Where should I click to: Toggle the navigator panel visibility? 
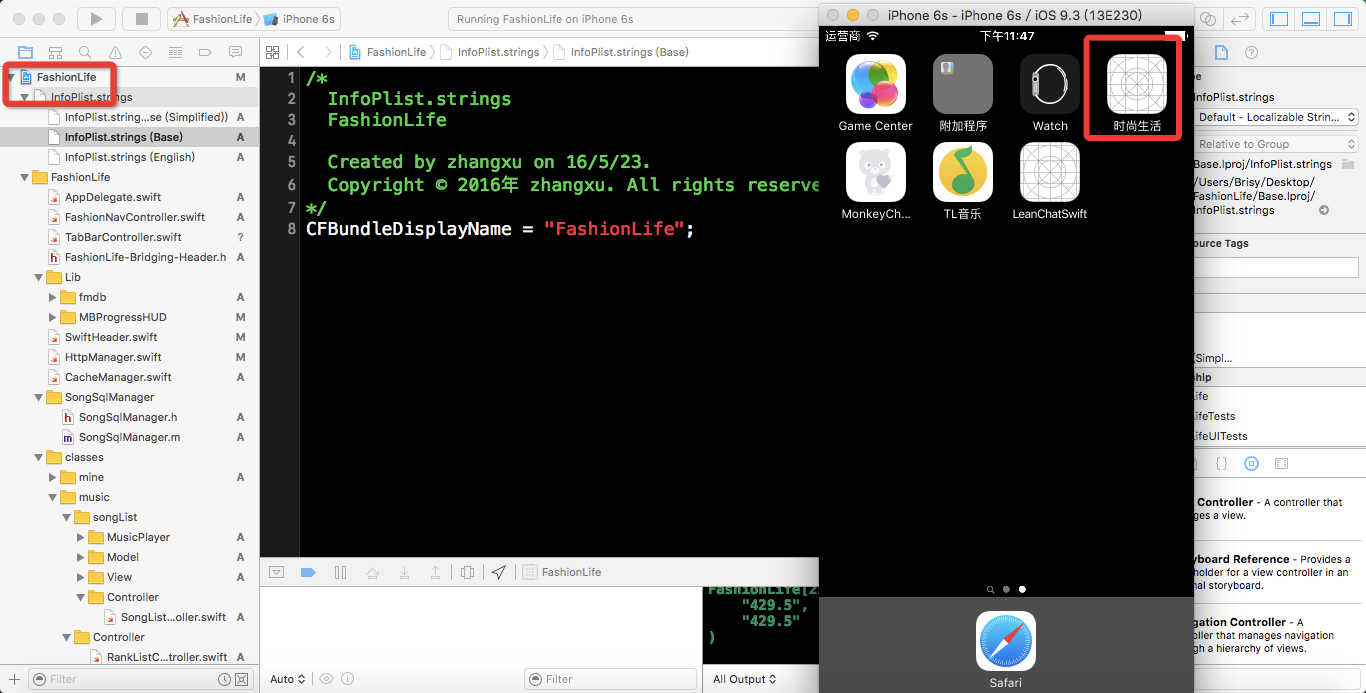(x=1278, y=19)
